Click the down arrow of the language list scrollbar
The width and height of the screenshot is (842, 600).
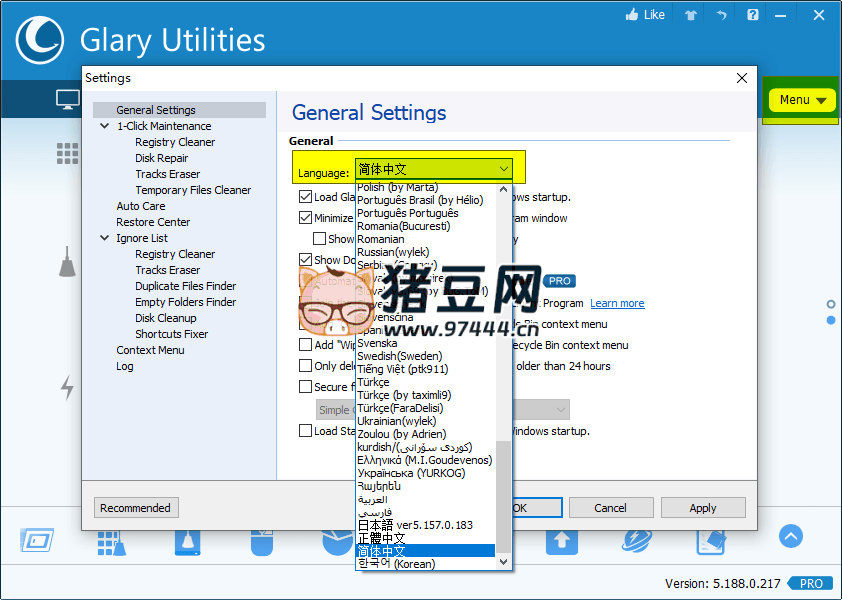tap(504, 562)
